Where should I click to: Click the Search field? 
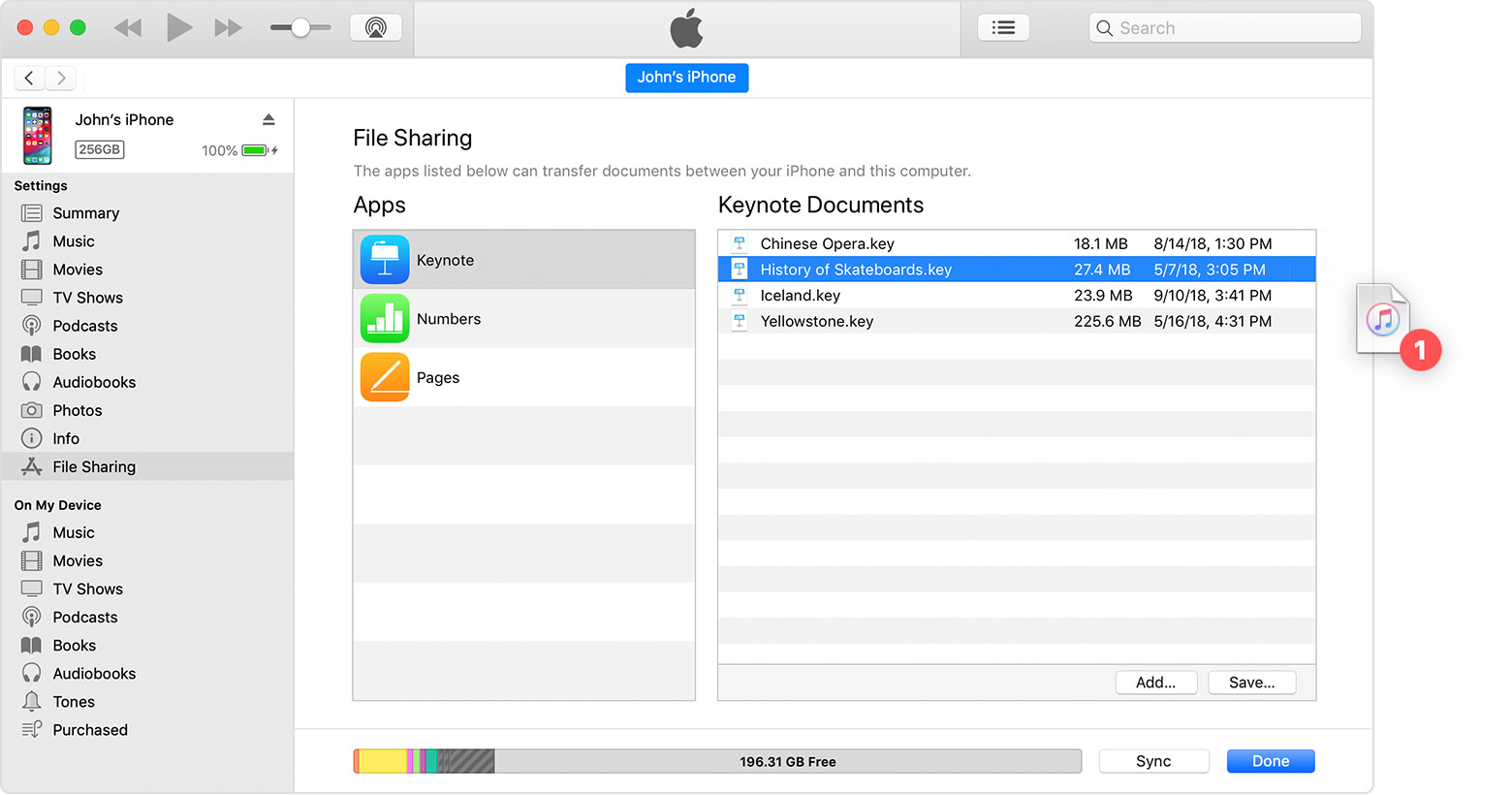click(x=1225, y=28)
